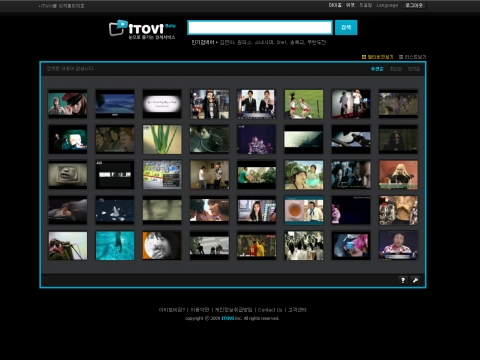The height and width of the screenshot is (360, 480).
Task: Open the cheerleaders on green field thumbnail
Action: 304,104
